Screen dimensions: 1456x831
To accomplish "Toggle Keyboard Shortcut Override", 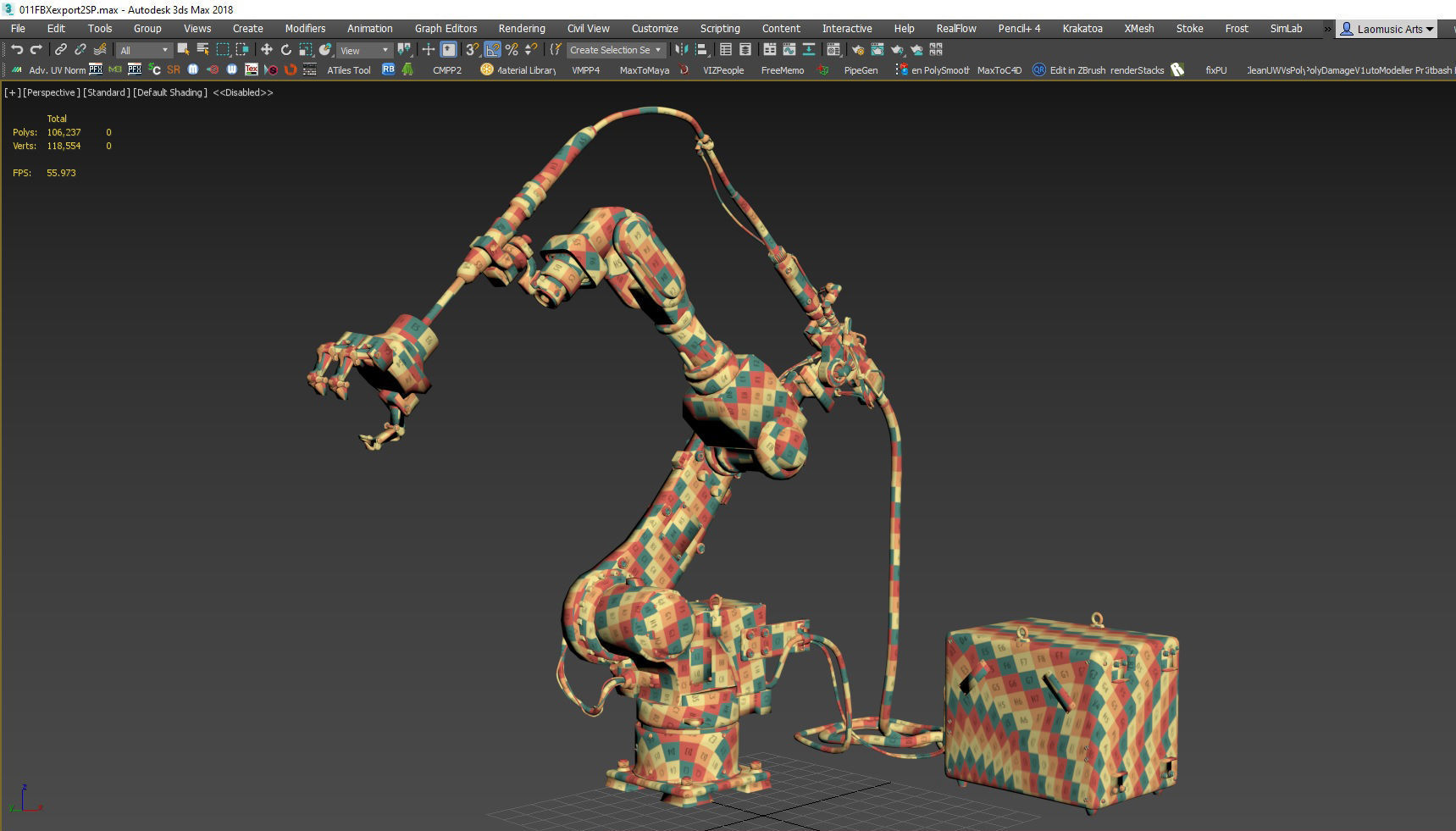I will tap(448, 50).
